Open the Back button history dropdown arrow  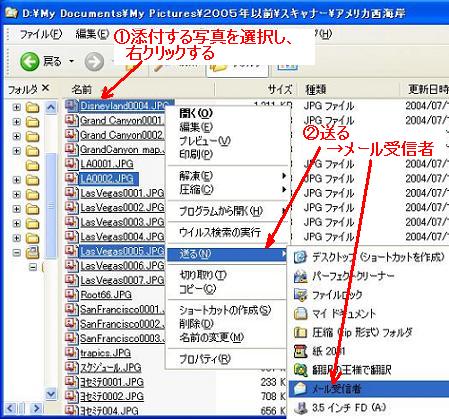pos(71,61)
